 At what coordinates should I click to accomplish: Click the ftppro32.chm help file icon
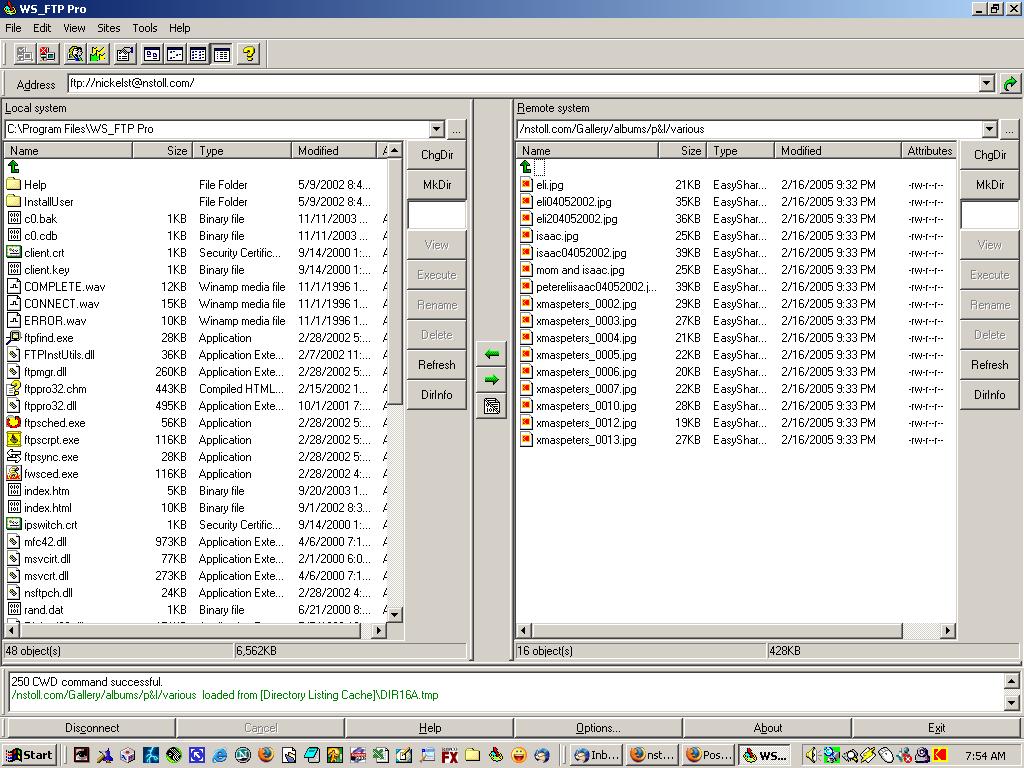pyautogui.click(x=14, y=389)
